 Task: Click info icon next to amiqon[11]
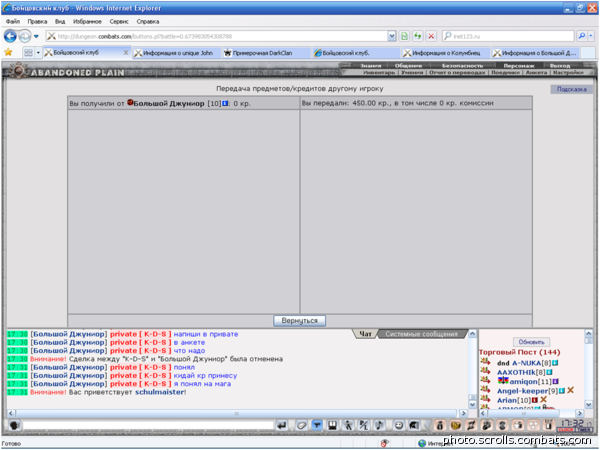pyautogui.click(x=555, y=382)
